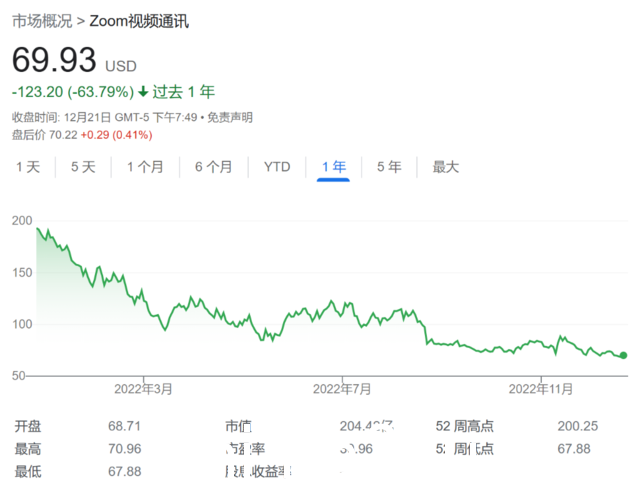Switch to the 1 个月 range tab
Image resolution: width=640 pixels, height=483 pixels.
point(145,167)
